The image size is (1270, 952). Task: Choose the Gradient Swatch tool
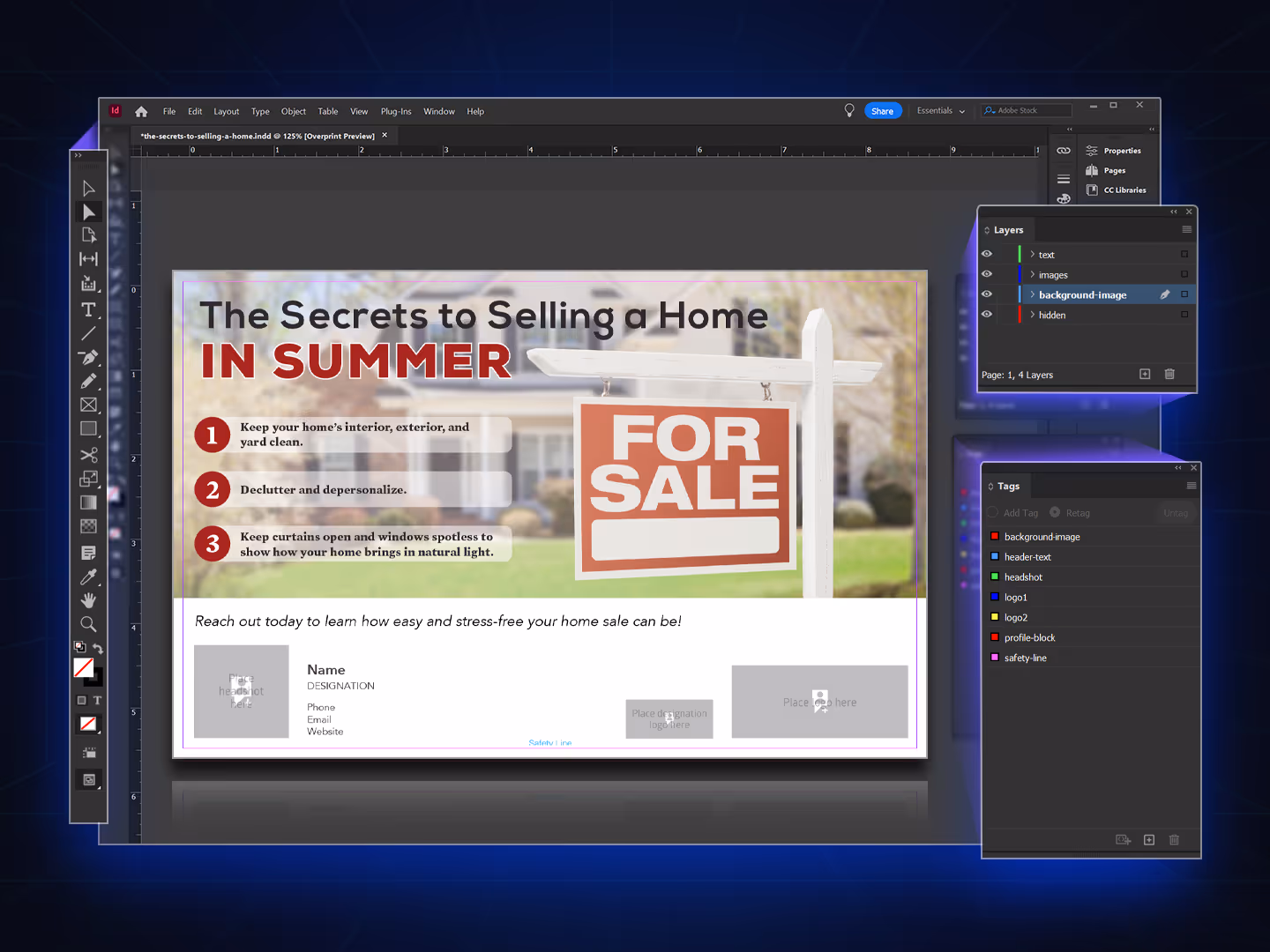[88, 502]
